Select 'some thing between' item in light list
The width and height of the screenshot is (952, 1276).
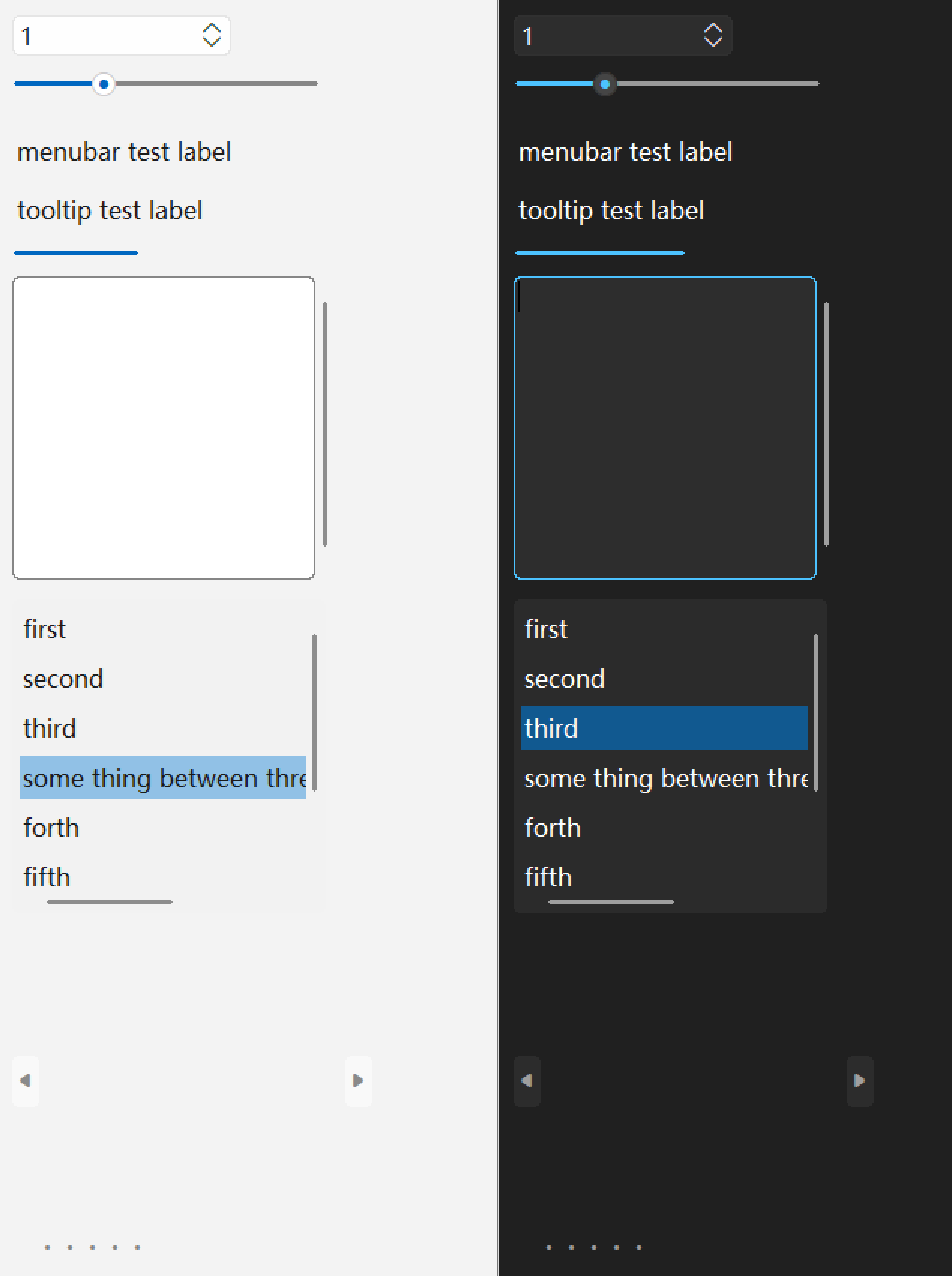click(x=163, y=777)
